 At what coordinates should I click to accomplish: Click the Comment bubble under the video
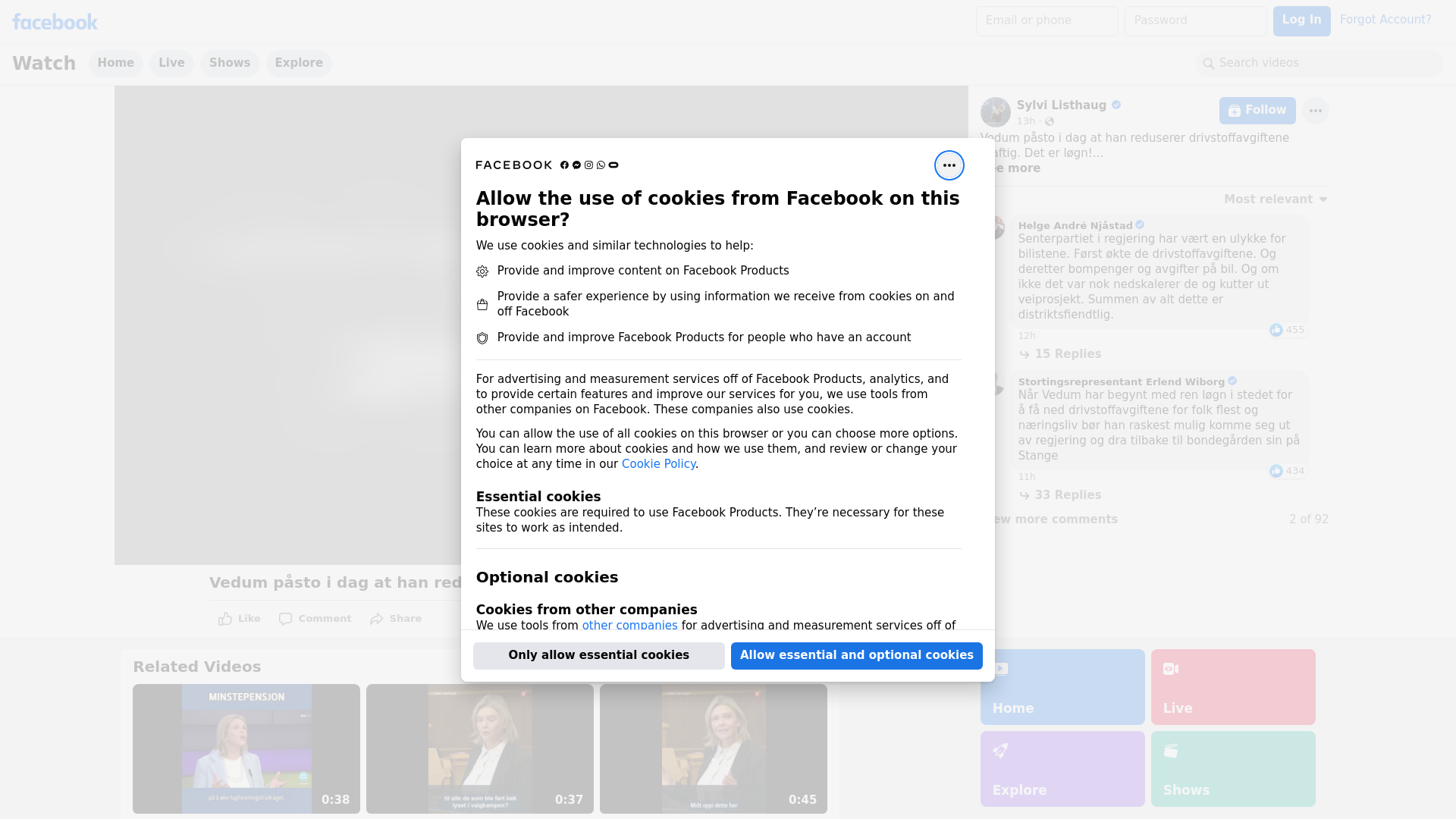click(x=315, y=619)
